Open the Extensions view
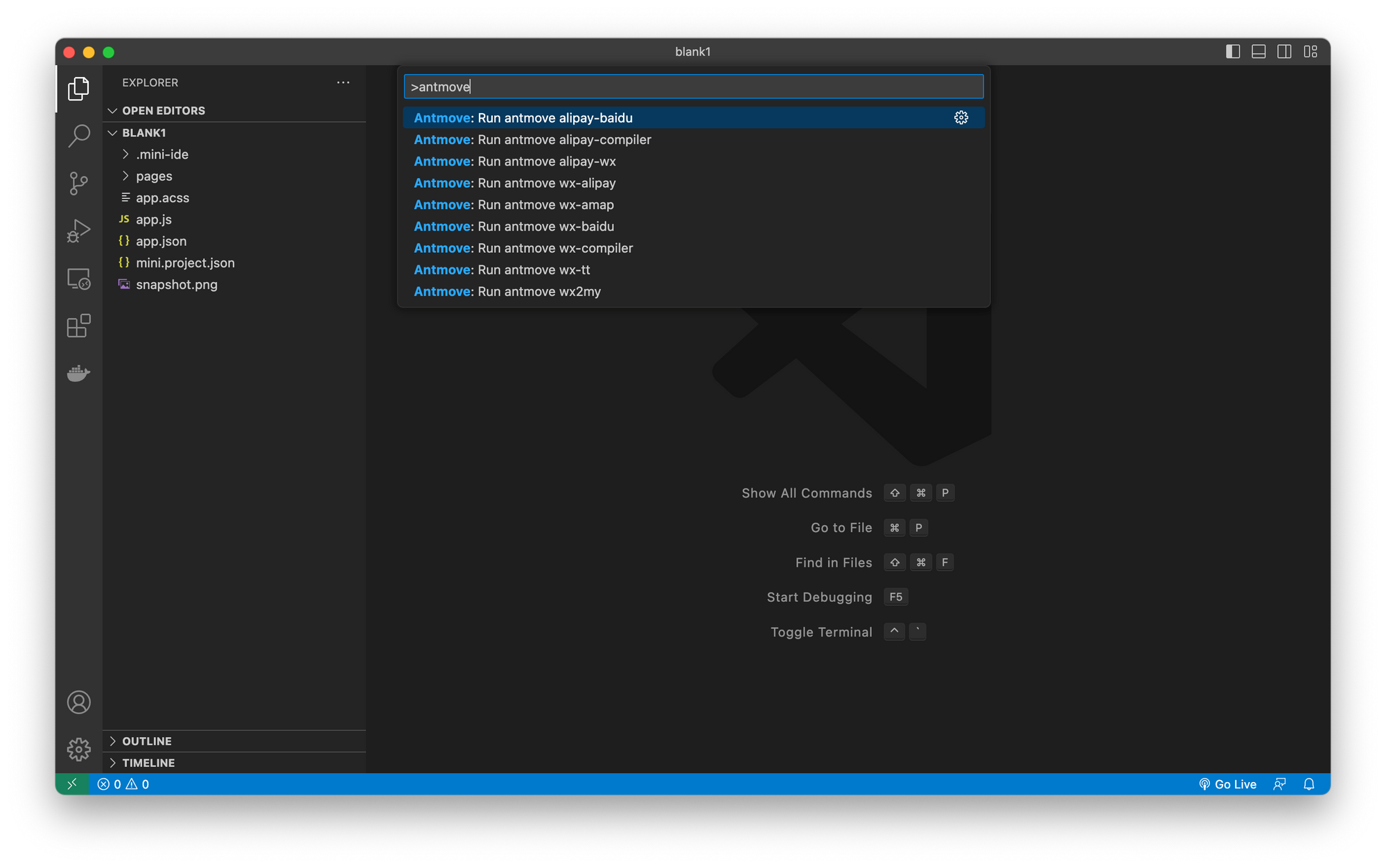1386x868 pixels. pyautogui.click(x=78, y=326)
